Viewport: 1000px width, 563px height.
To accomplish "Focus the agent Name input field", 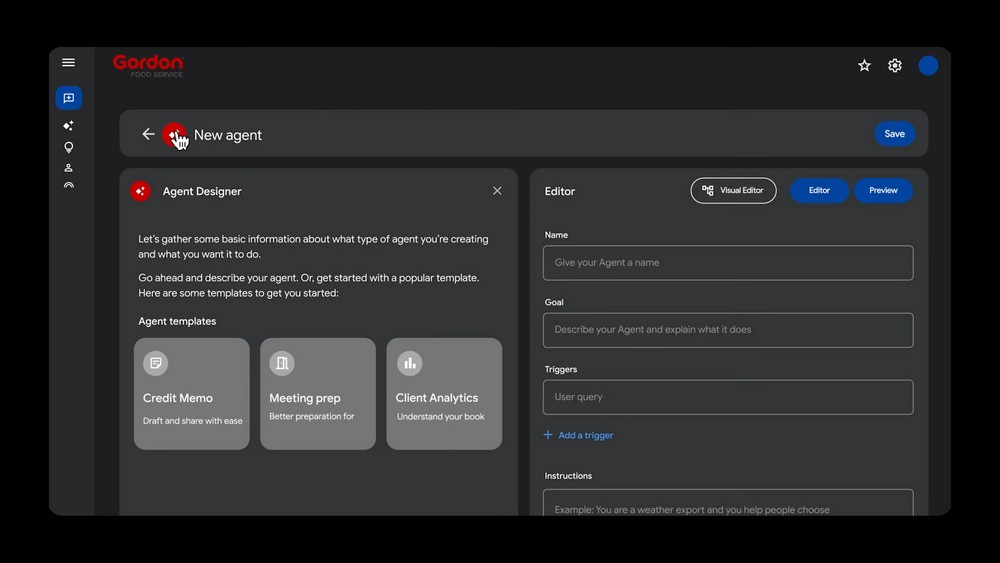I will 727,263.
